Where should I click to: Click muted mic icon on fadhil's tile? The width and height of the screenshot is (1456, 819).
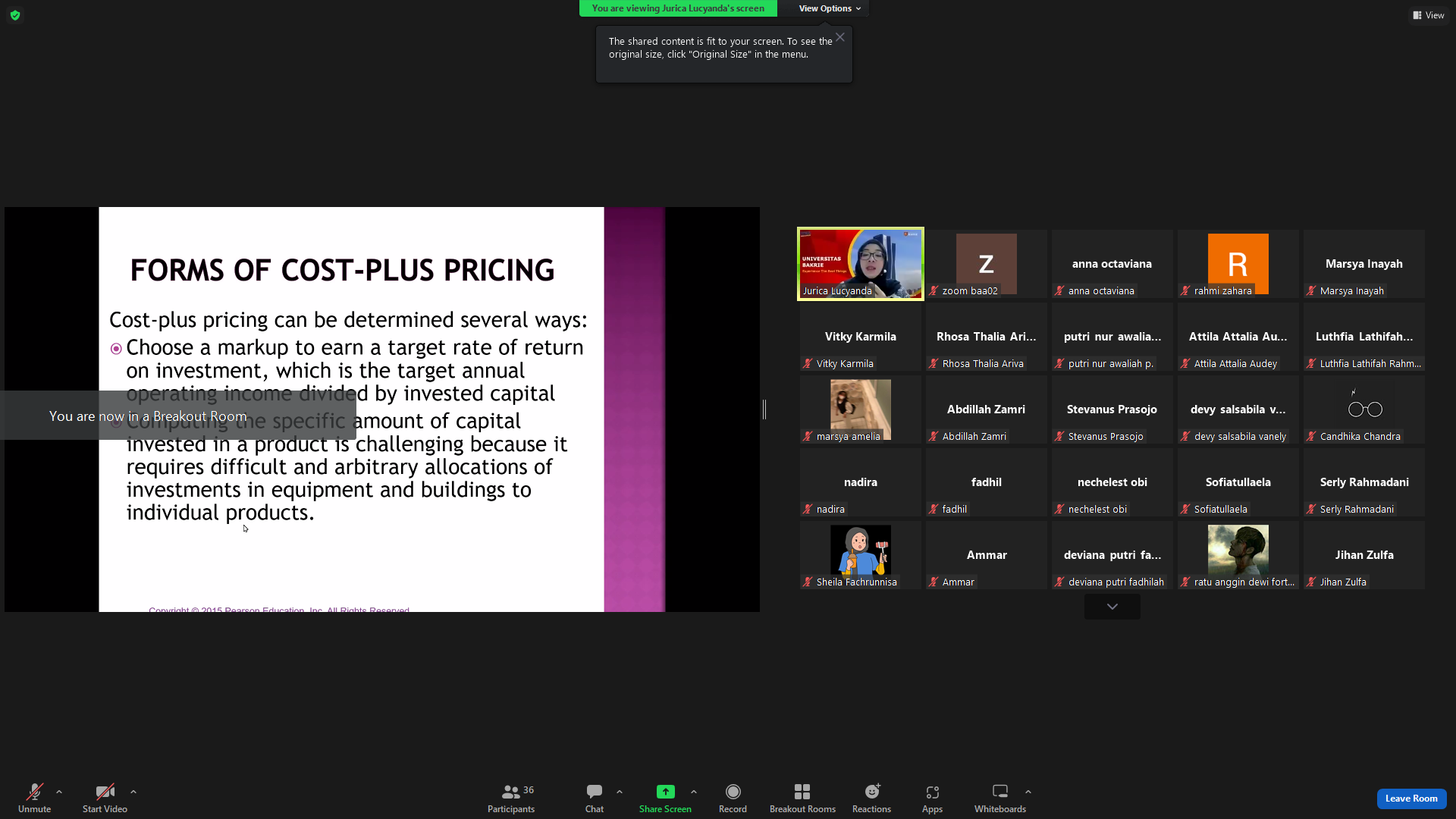click(x=934, y=510)
